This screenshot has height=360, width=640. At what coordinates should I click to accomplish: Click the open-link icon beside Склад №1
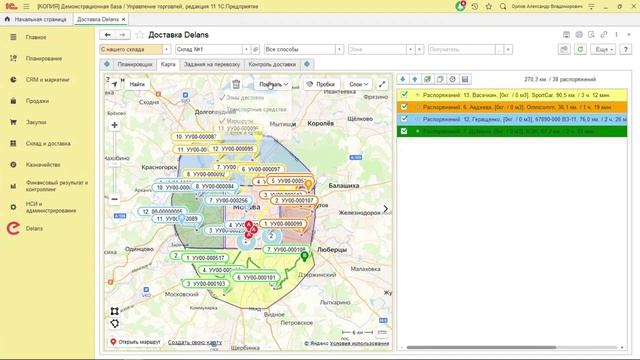pyautogui.click(x=256, y=49)
